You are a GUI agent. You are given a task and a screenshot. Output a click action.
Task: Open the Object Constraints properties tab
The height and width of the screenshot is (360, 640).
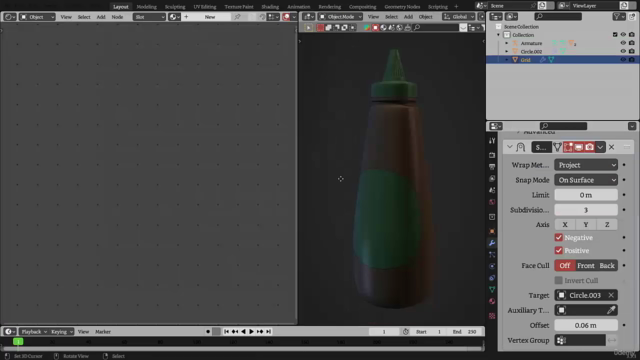492,278
